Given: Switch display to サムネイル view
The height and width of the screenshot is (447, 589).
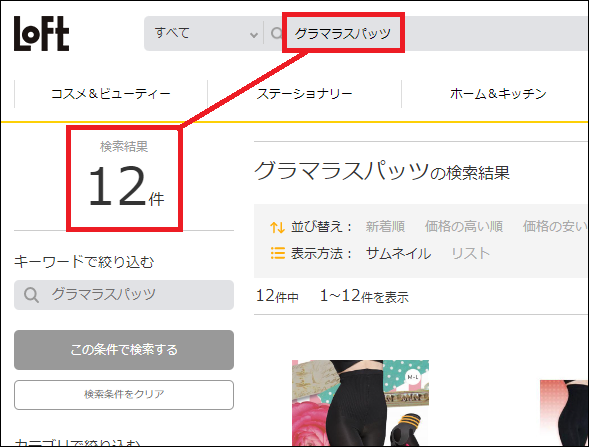Looking at the screenshot, I should click(x=398, y=254).
